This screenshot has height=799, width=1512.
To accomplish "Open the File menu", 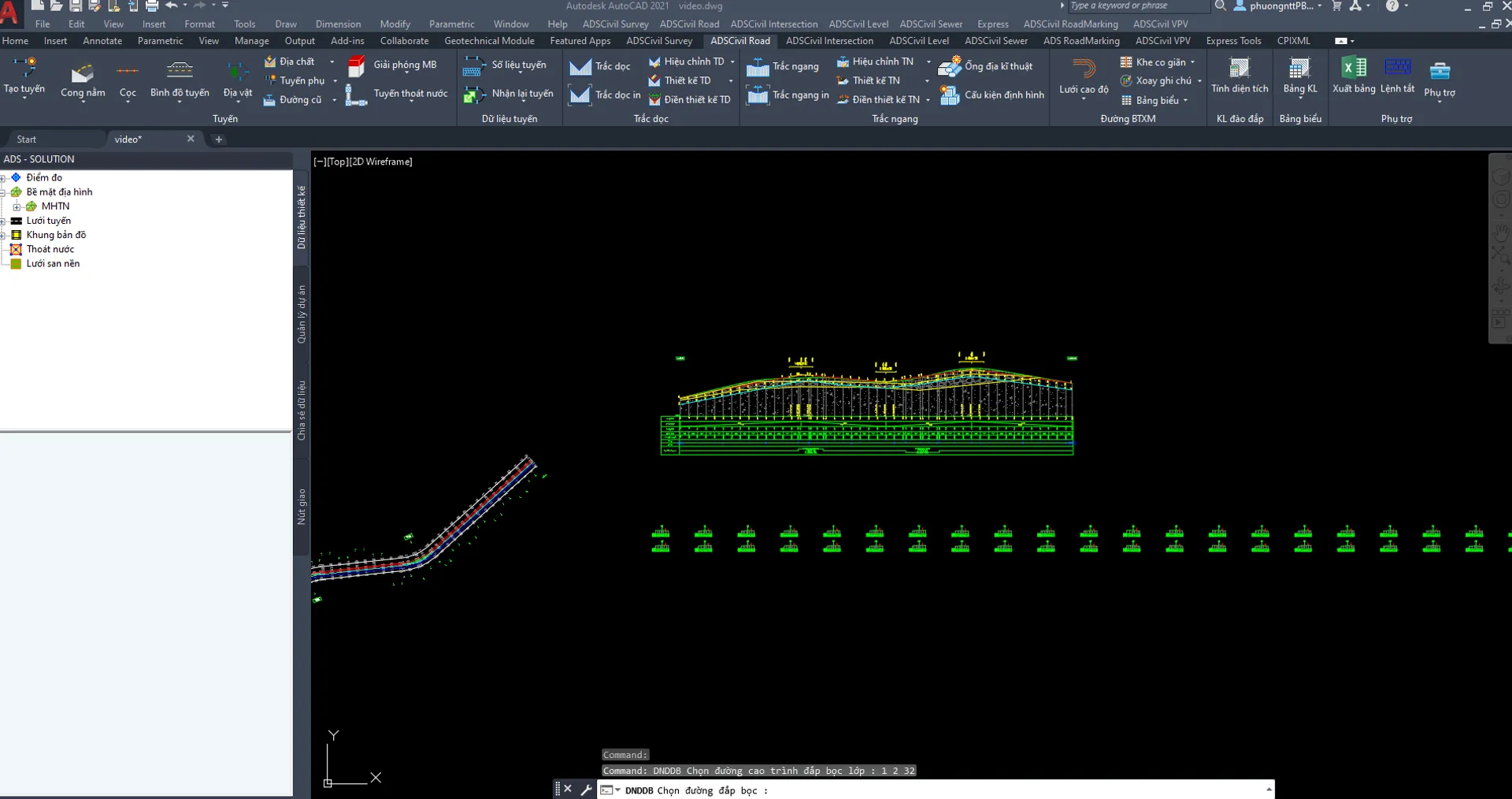I will pyautogui.click(x=43, y=24).
